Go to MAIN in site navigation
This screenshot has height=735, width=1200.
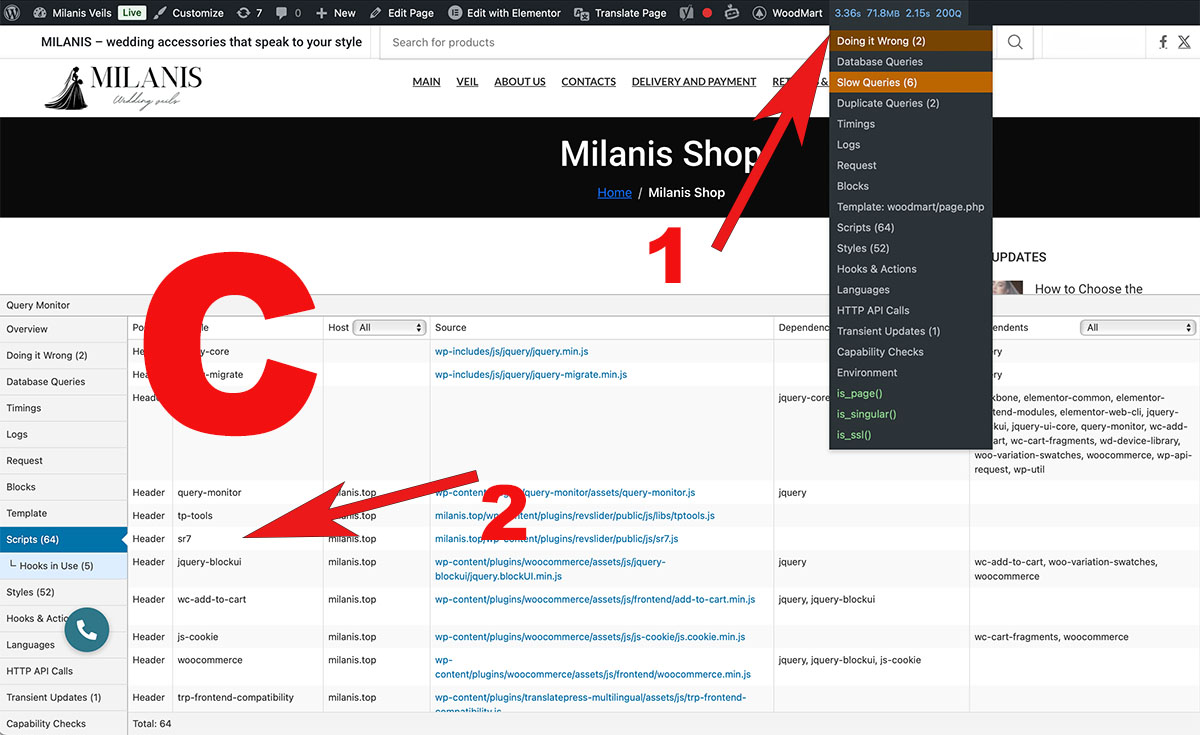426,82
